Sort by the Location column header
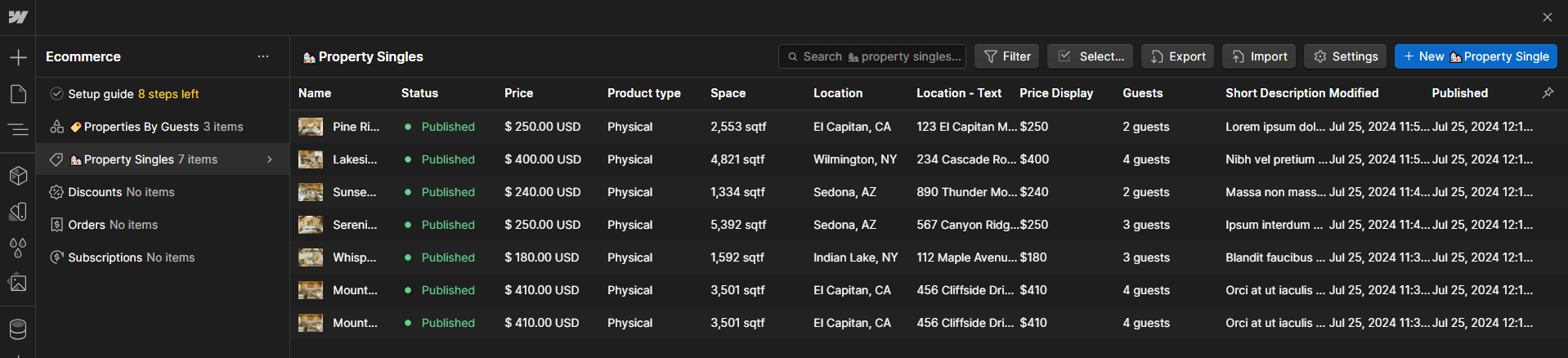1568x358 pixels. (x=838, y=93)
